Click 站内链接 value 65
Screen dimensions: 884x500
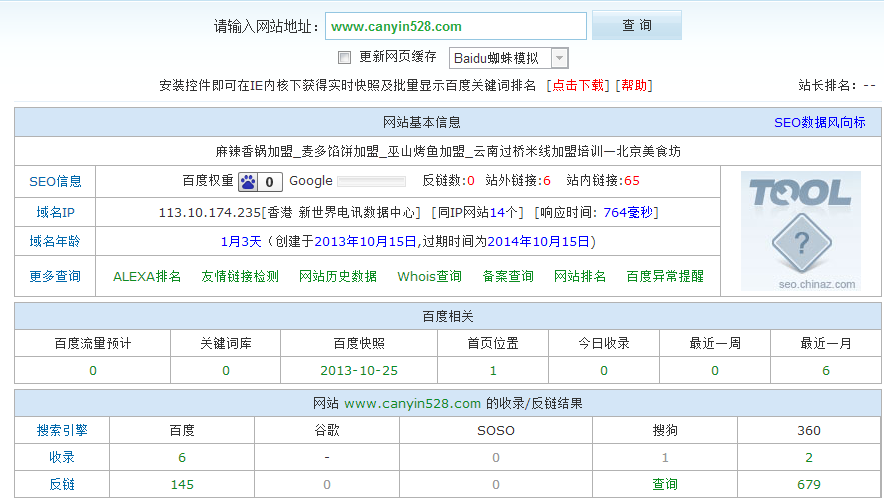tap(632, 181)
